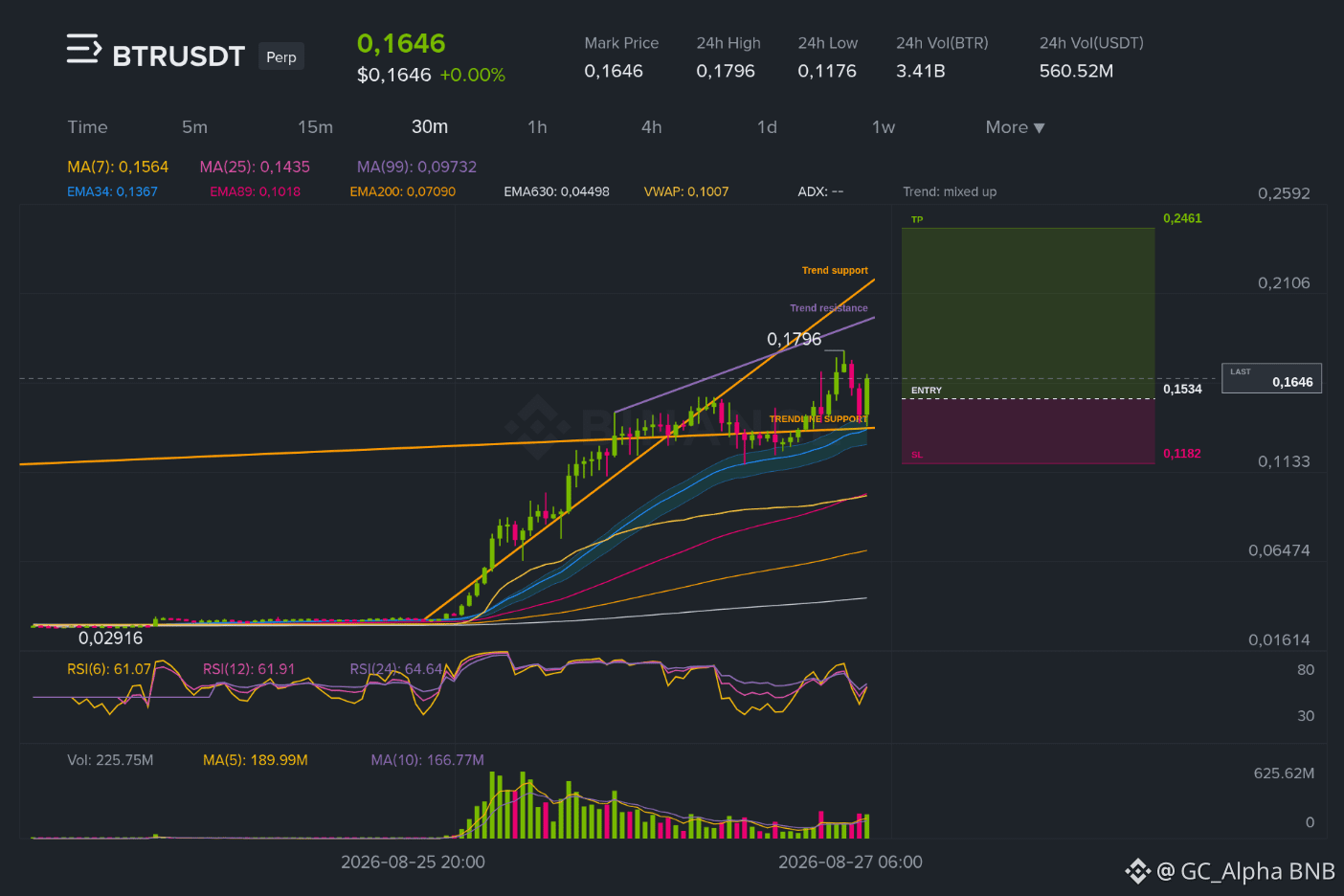This screenshot has height=896, width=1344.
Task: Click the +0.00% change value
Action: point(472,75)
